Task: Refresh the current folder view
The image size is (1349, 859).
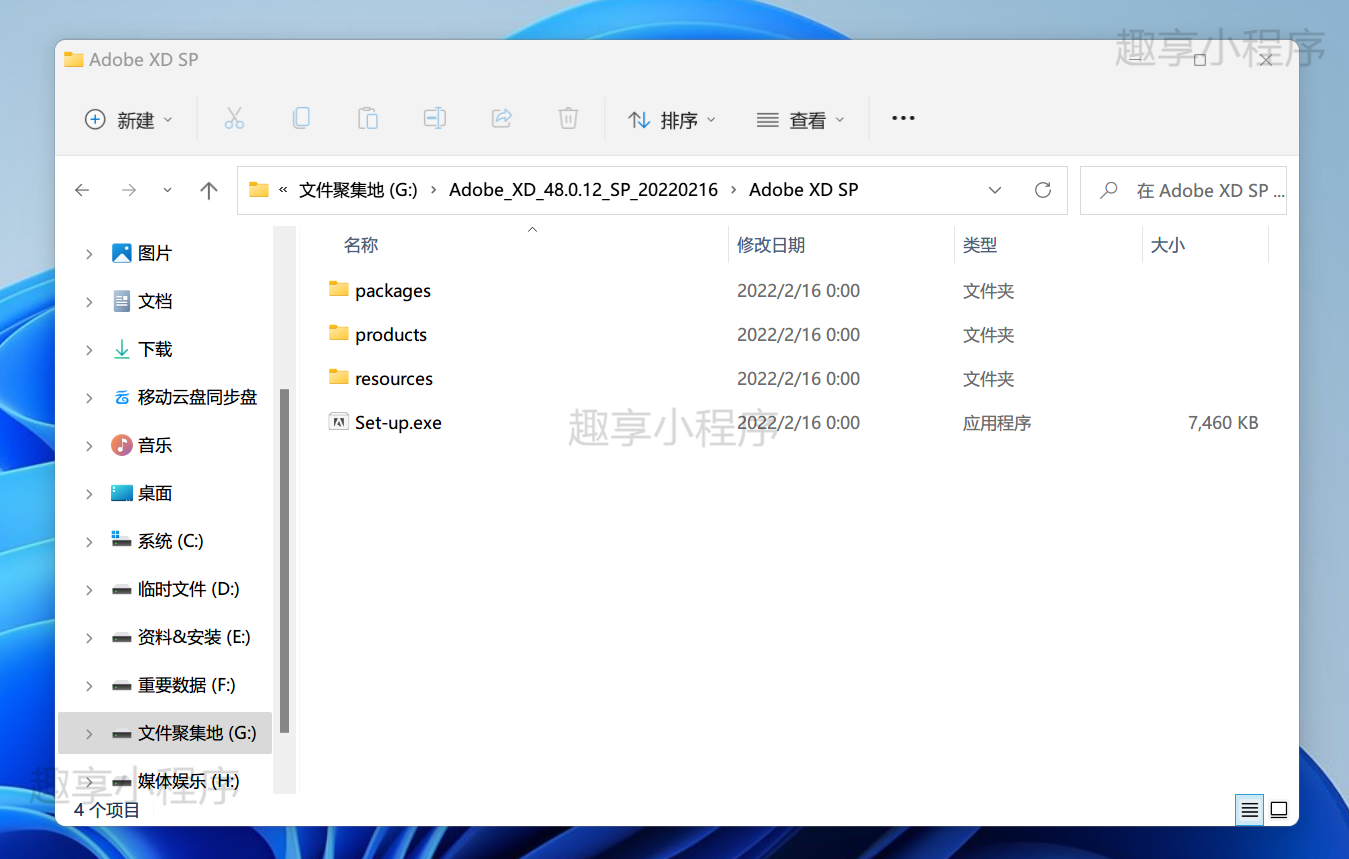Action: pos(1043,190)
